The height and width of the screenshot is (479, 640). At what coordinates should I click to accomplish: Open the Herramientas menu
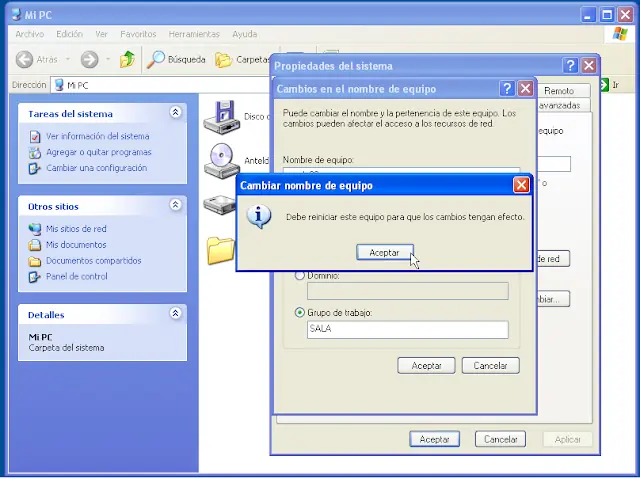194,33
